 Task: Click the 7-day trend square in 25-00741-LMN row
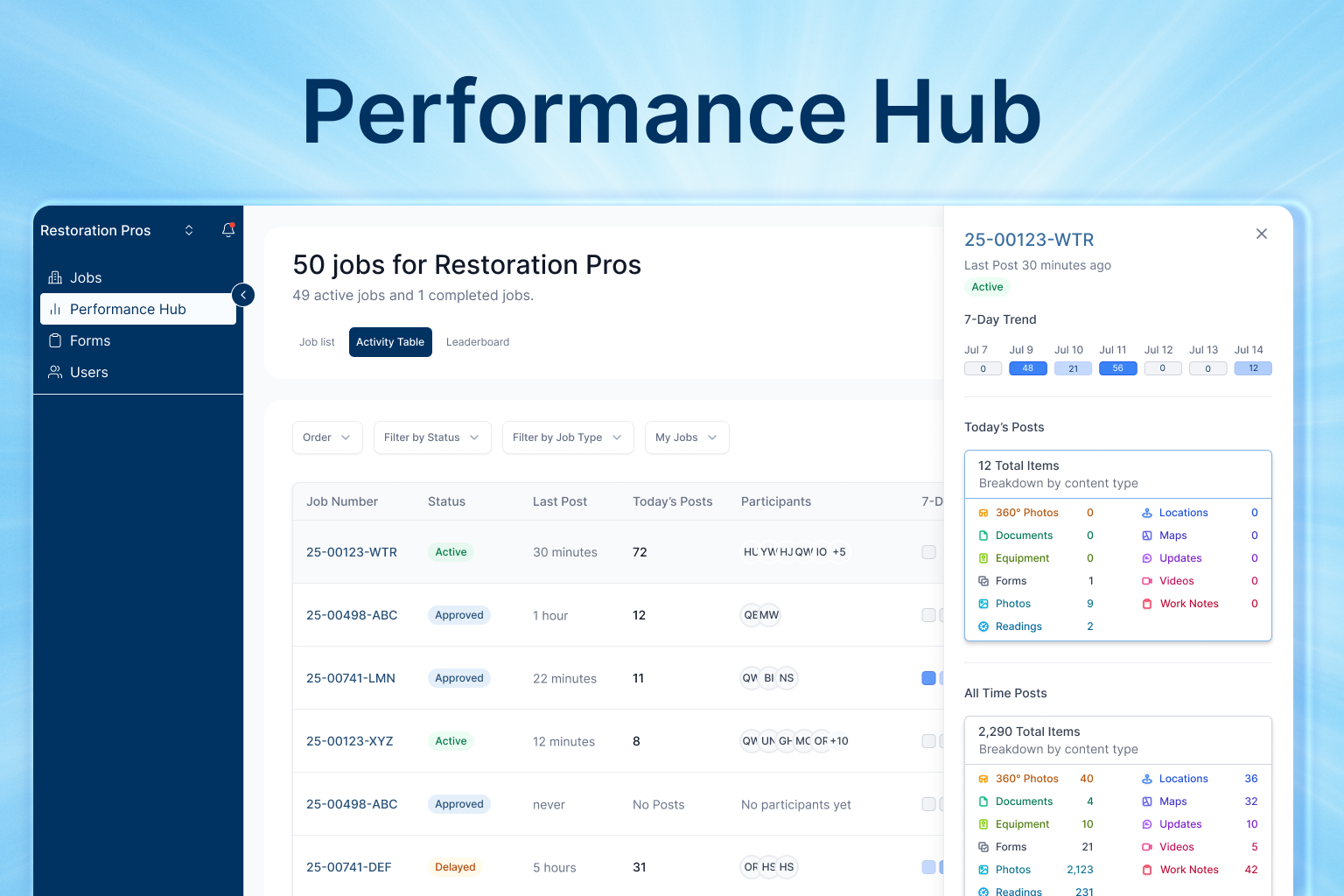click(x=929, y=678)
